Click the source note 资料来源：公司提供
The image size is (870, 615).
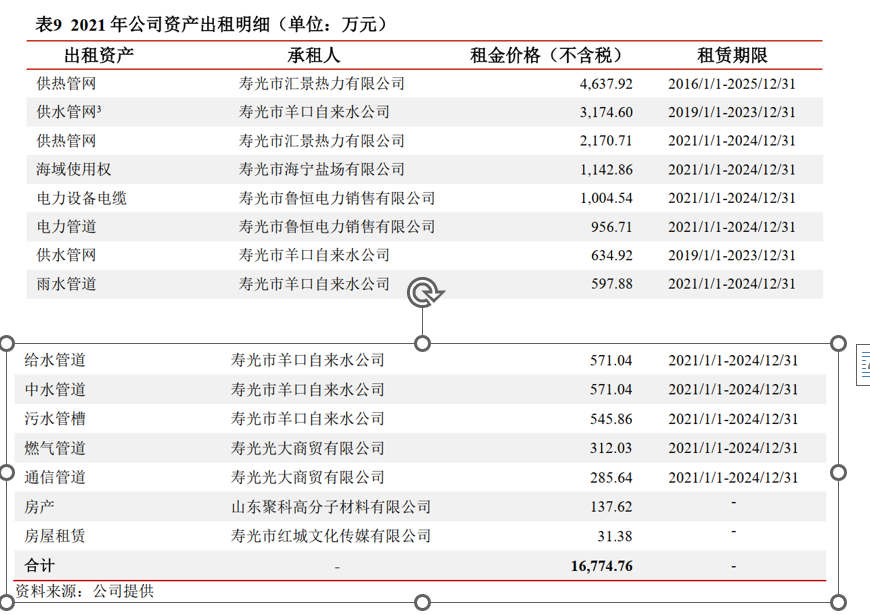pos(84,591)
